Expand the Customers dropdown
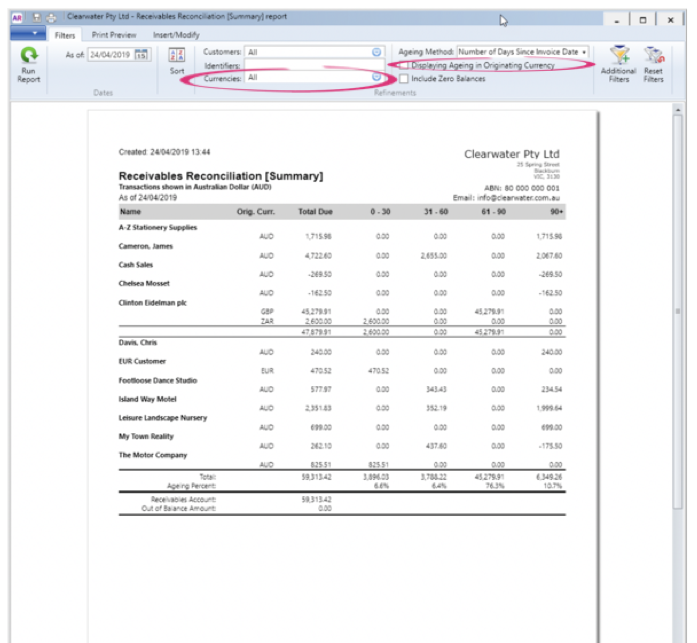Viewport: 697px width, 643px height. pyautogui.click(x=377, y=51)
